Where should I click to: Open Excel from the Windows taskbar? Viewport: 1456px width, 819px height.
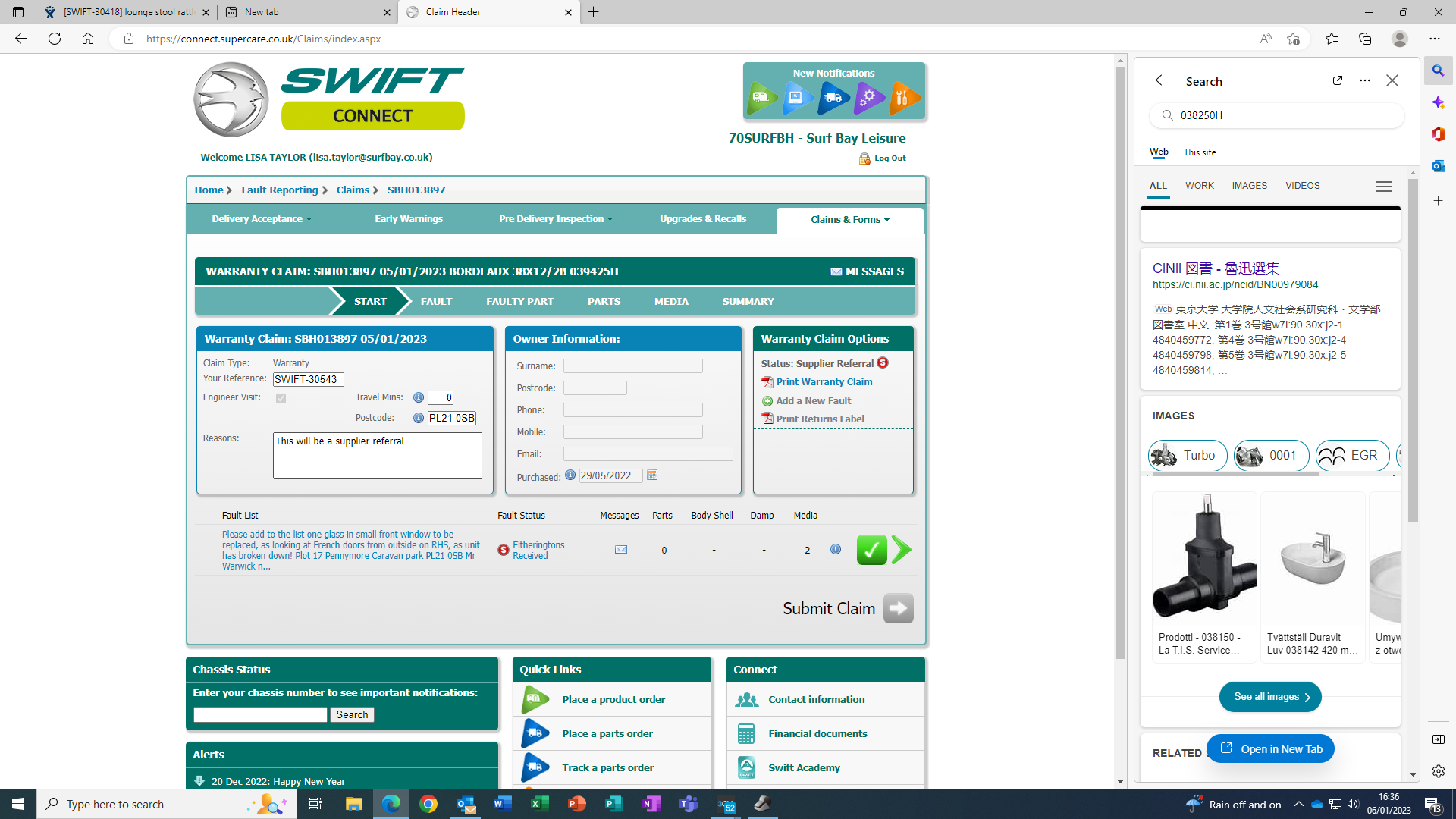(539, 804)
